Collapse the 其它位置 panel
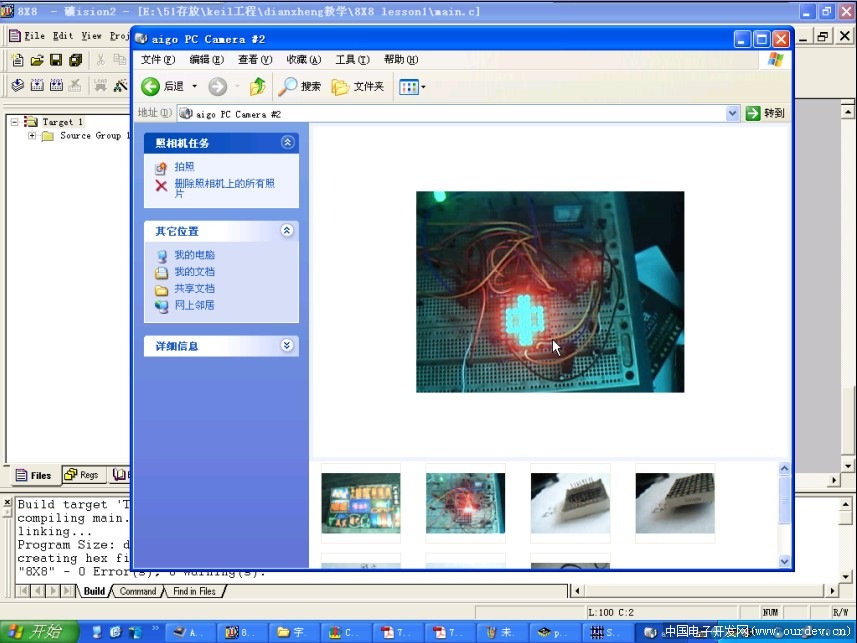Viewport: 857px width, 643px height. pos(287,231)
